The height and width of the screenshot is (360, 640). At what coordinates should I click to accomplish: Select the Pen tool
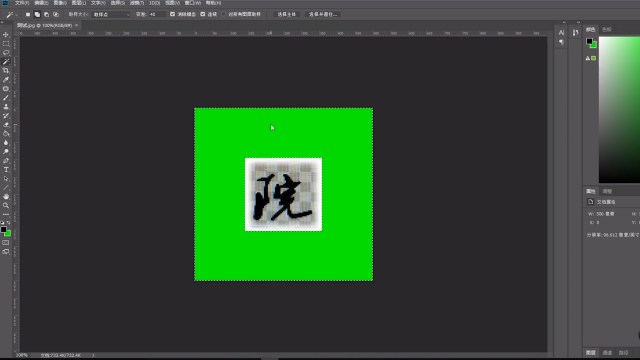[6, 160]
